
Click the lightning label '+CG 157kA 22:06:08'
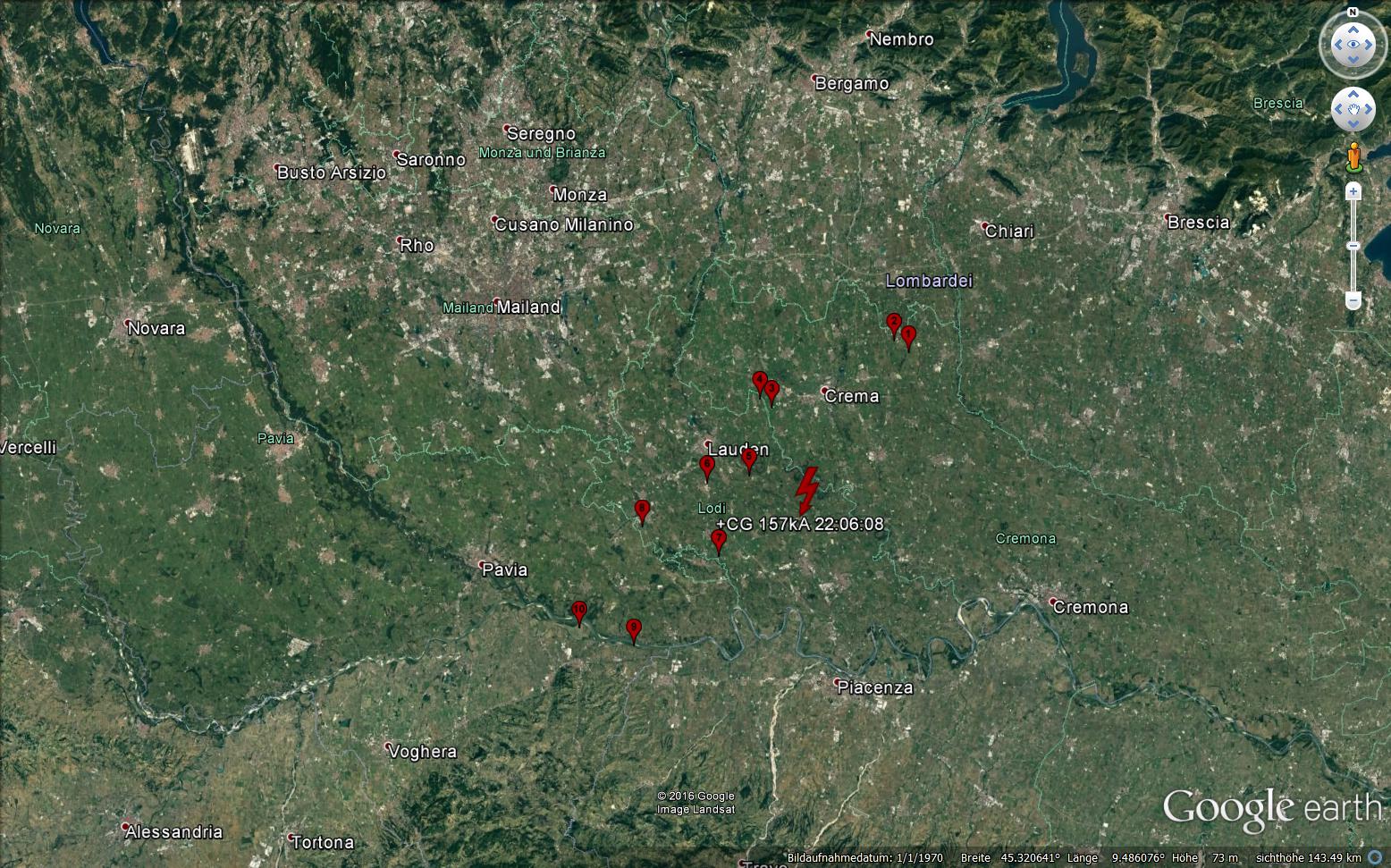(x=800, y=524)
